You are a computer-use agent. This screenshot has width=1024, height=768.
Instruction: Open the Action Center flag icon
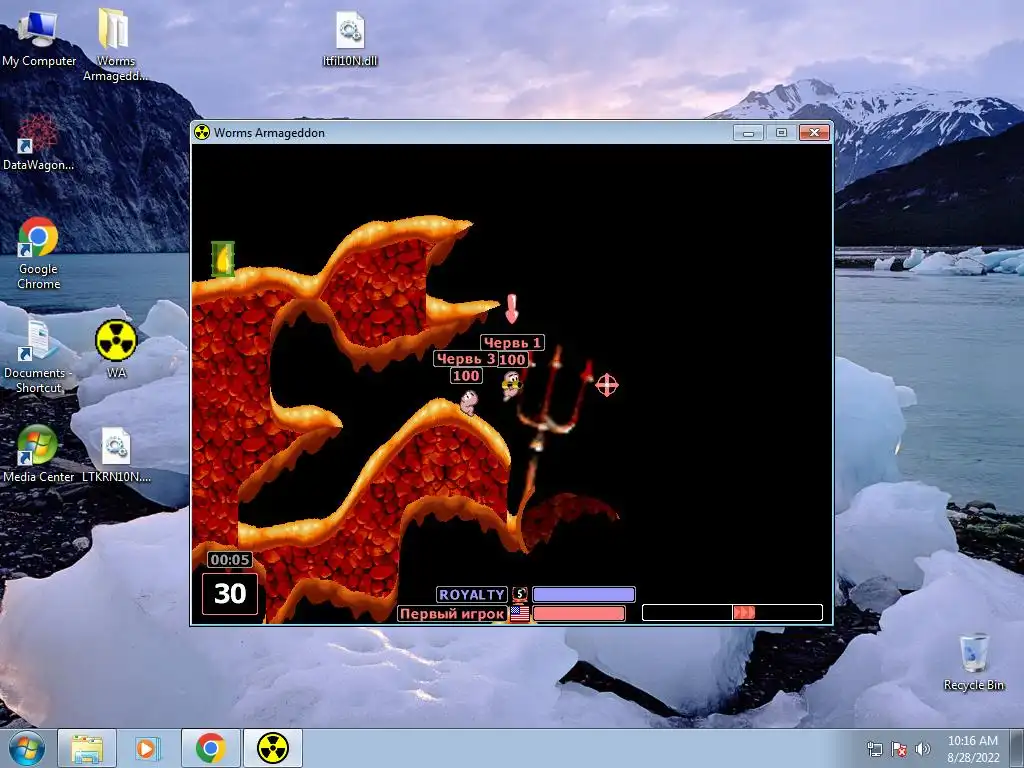click(899, 749)
